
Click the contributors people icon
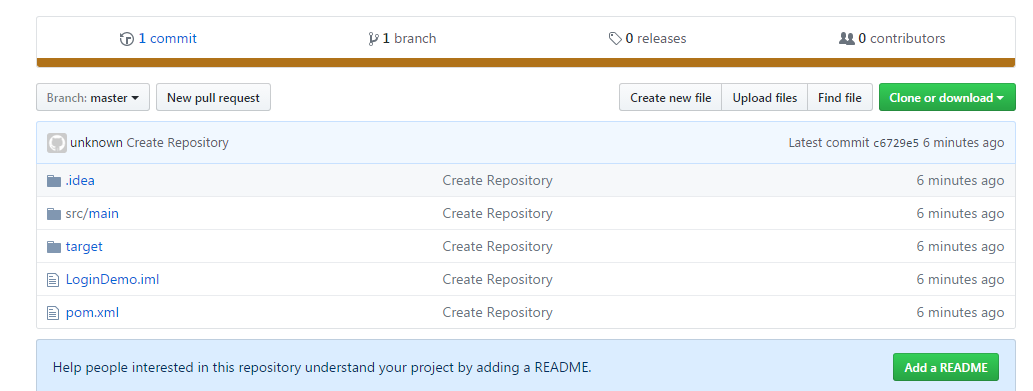847,39
